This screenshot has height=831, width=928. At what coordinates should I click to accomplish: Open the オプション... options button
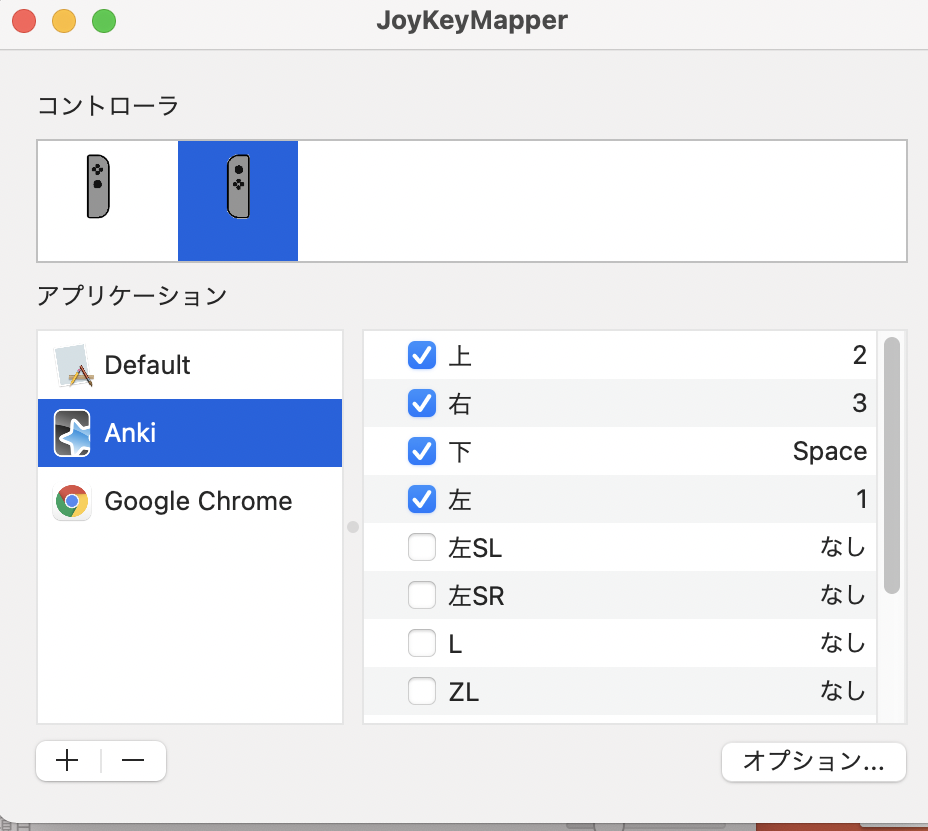click(x=813, y=762)
